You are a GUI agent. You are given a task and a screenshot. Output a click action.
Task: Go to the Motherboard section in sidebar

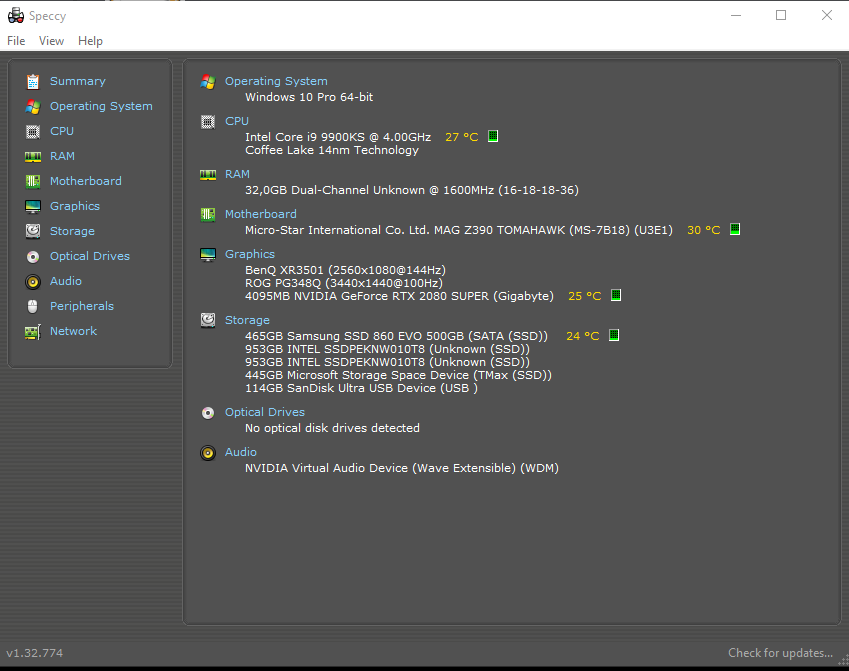coord(86,181)
